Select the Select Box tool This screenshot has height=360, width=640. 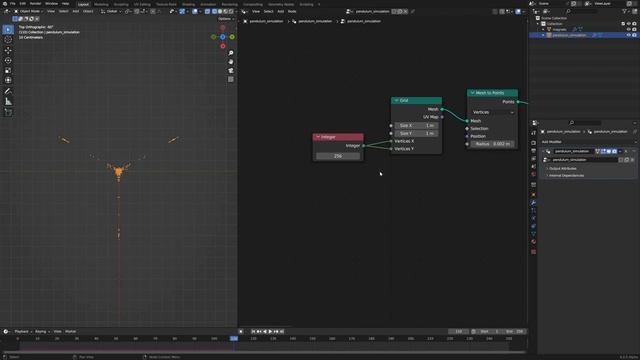tap(8, 29)
